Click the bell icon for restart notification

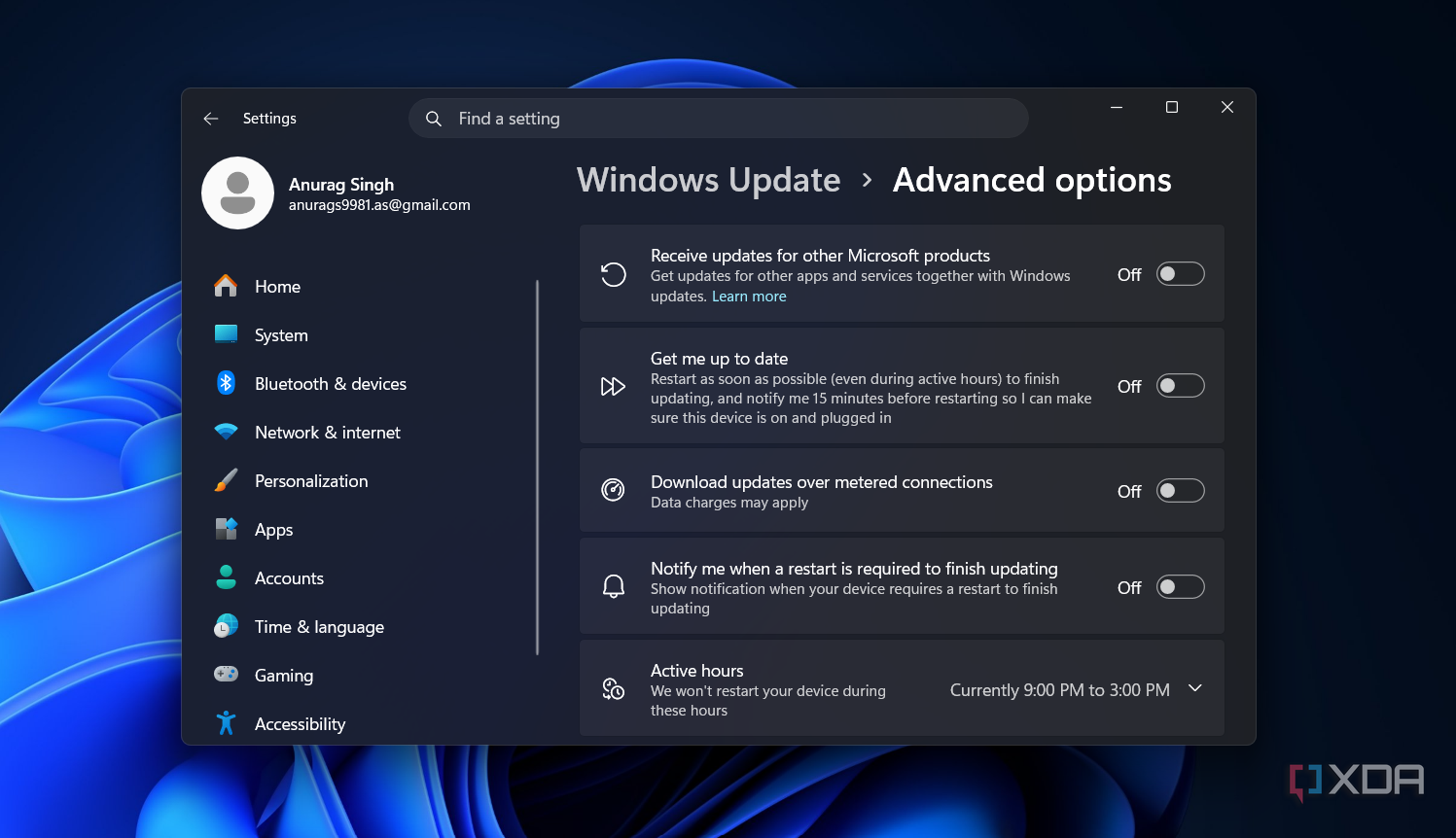(613, 586)
